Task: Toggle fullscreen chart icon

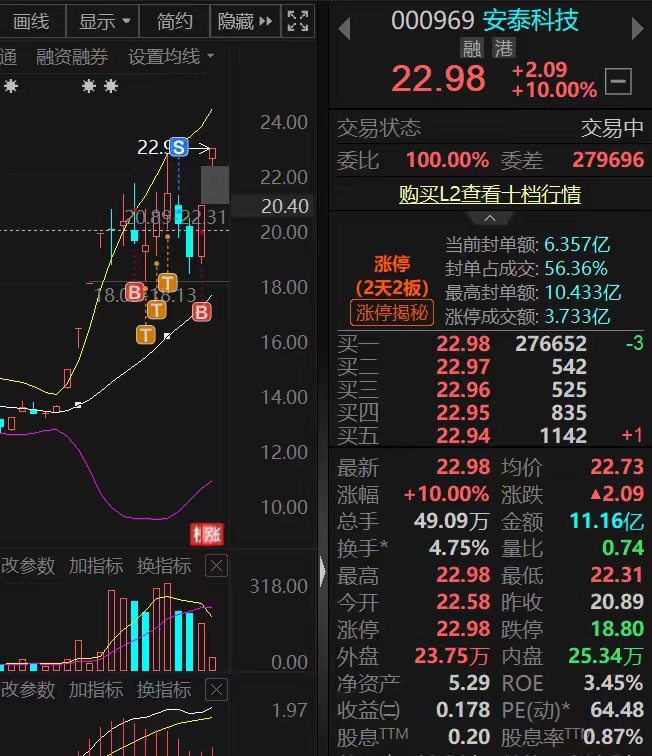Action: pyautogui.click(x=298, y=21)
